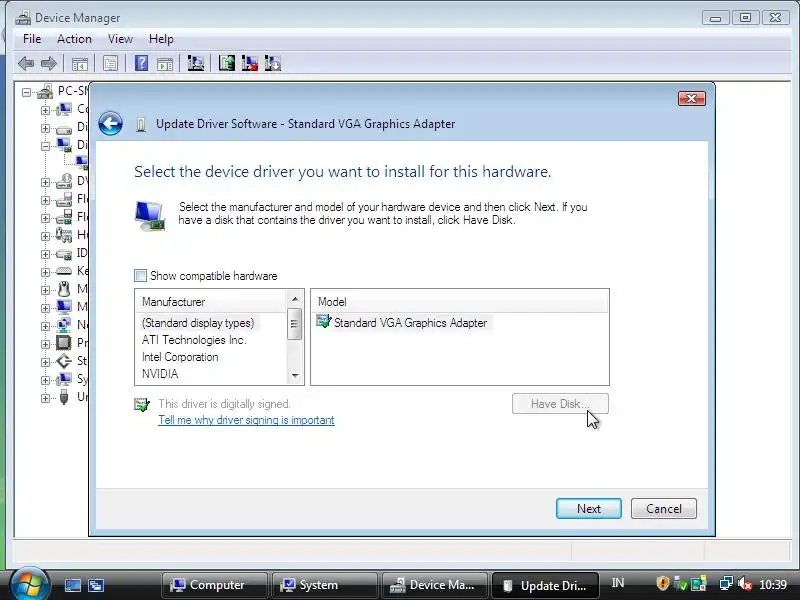Click the Forward arrow in Device Manager toolbar
The height and width of the screenshot is (600, 800).
[x=49, y=64]
